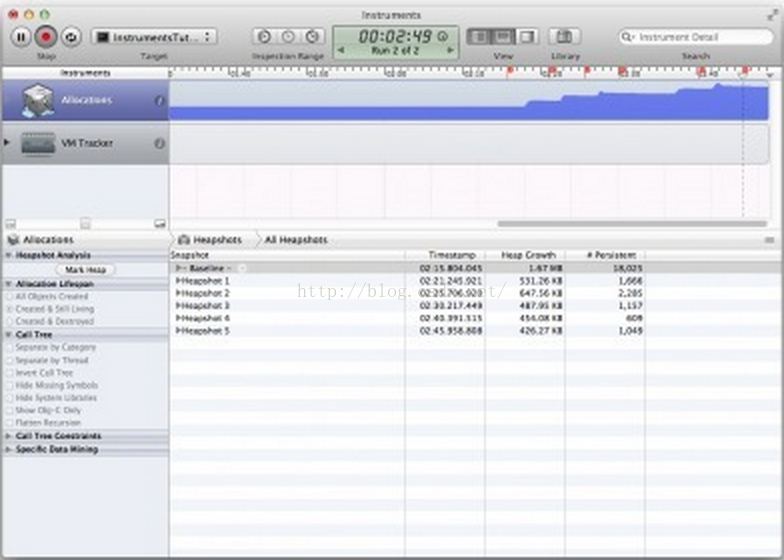This screenshot has width=784, height=560.
Task: Expand Call Tree Constraints section
Action: click(8, 436)
